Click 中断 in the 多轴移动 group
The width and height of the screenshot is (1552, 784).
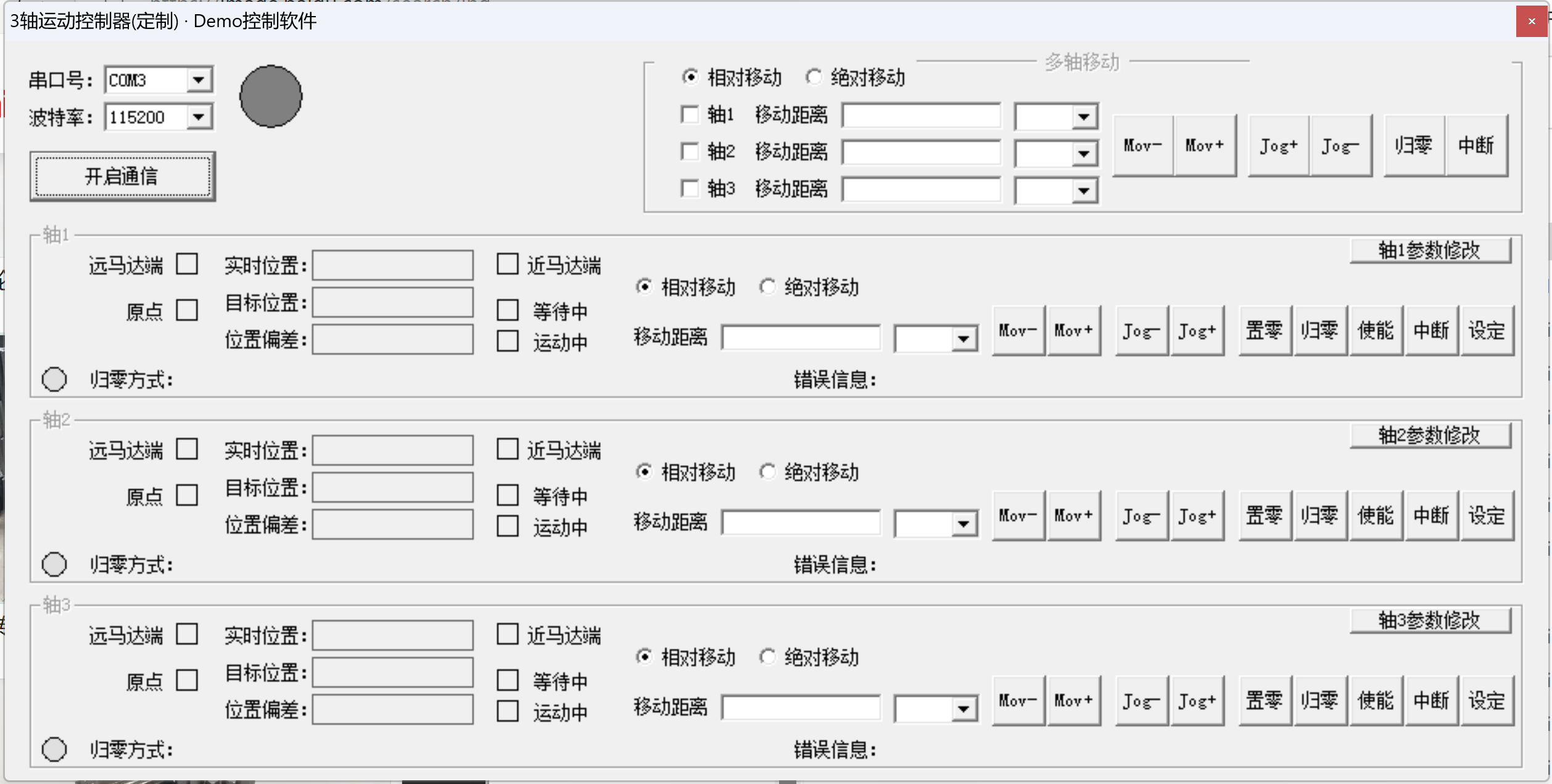(1476, 146)
